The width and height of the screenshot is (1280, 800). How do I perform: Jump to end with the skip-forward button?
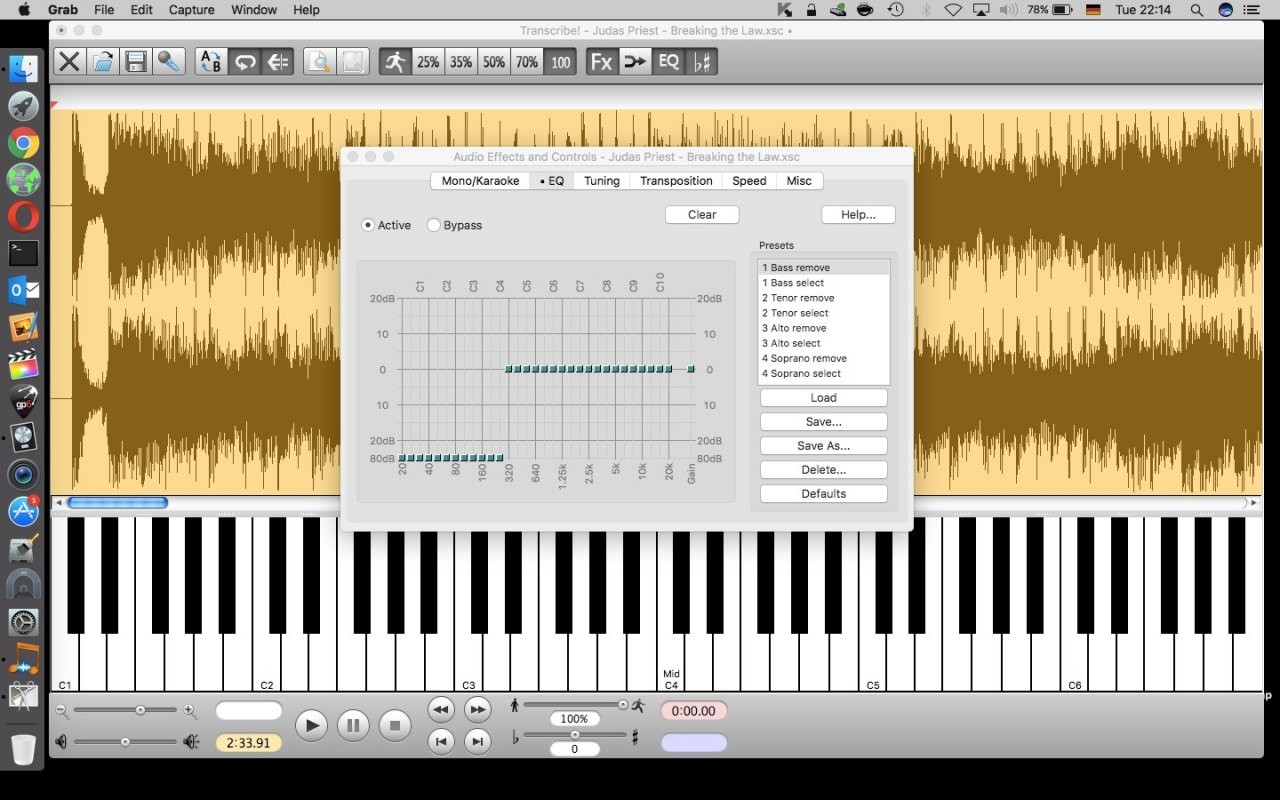(x=478, y=741)
